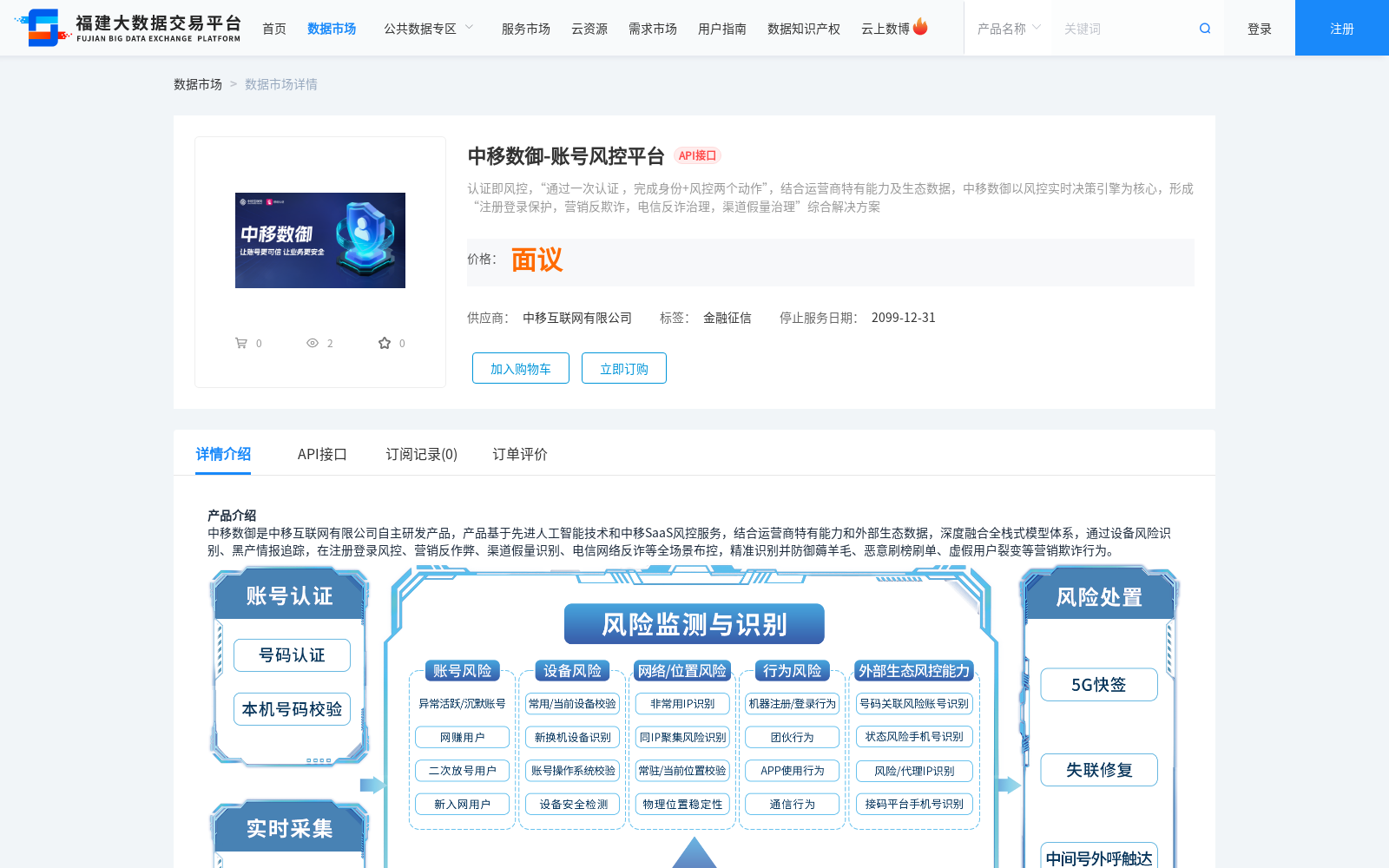Click 加入购物车 button
Screen dimensions: 1389x868
(521, 368)
